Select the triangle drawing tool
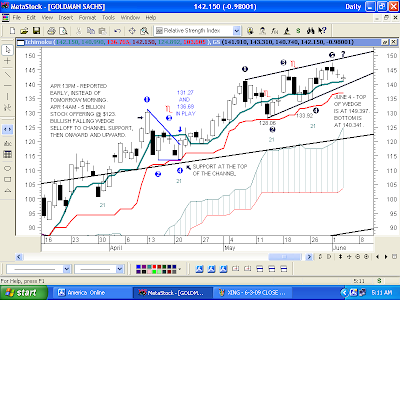 8,191
